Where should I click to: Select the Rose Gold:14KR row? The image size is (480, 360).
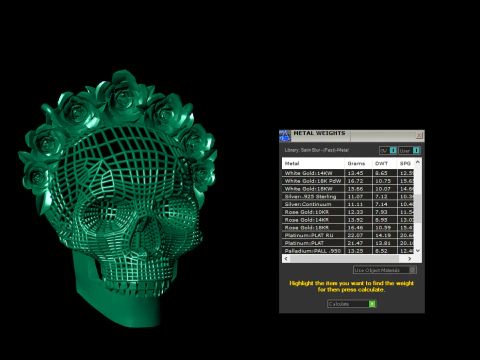point(348,220)
